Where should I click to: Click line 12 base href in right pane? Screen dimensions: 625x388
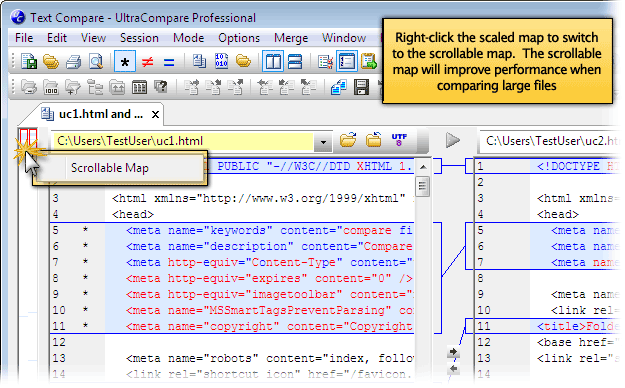[578, 342]
